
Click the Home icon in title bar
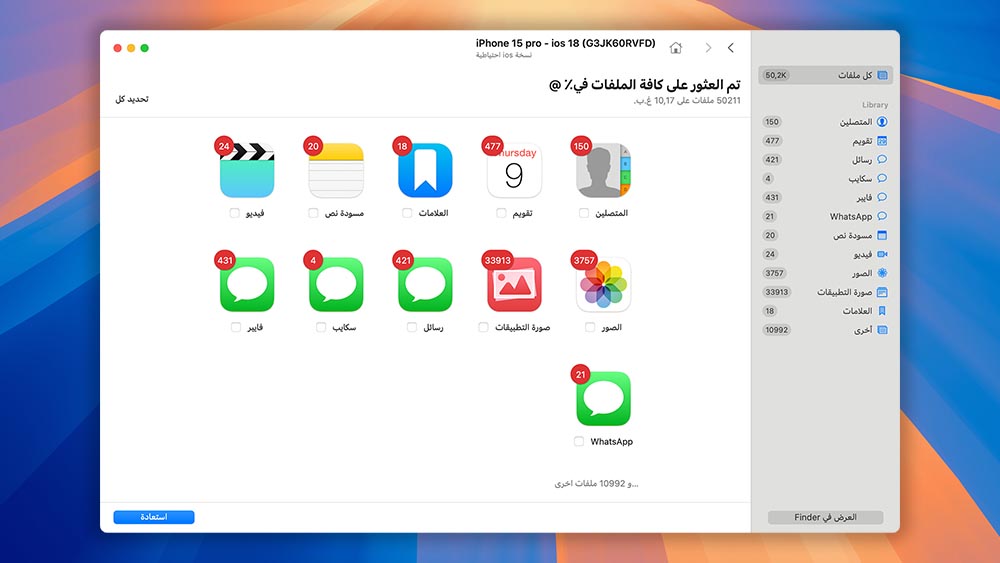676,48
